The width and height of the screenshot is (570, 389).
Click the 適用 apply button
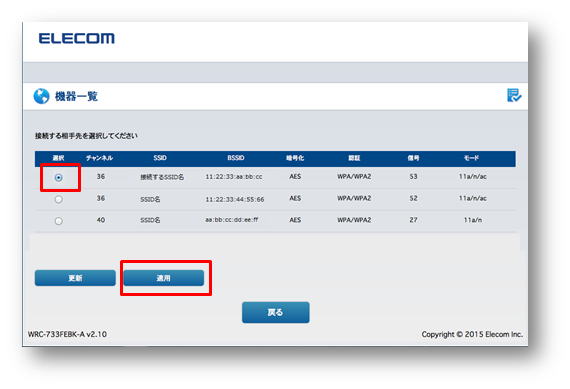point(164,278)
